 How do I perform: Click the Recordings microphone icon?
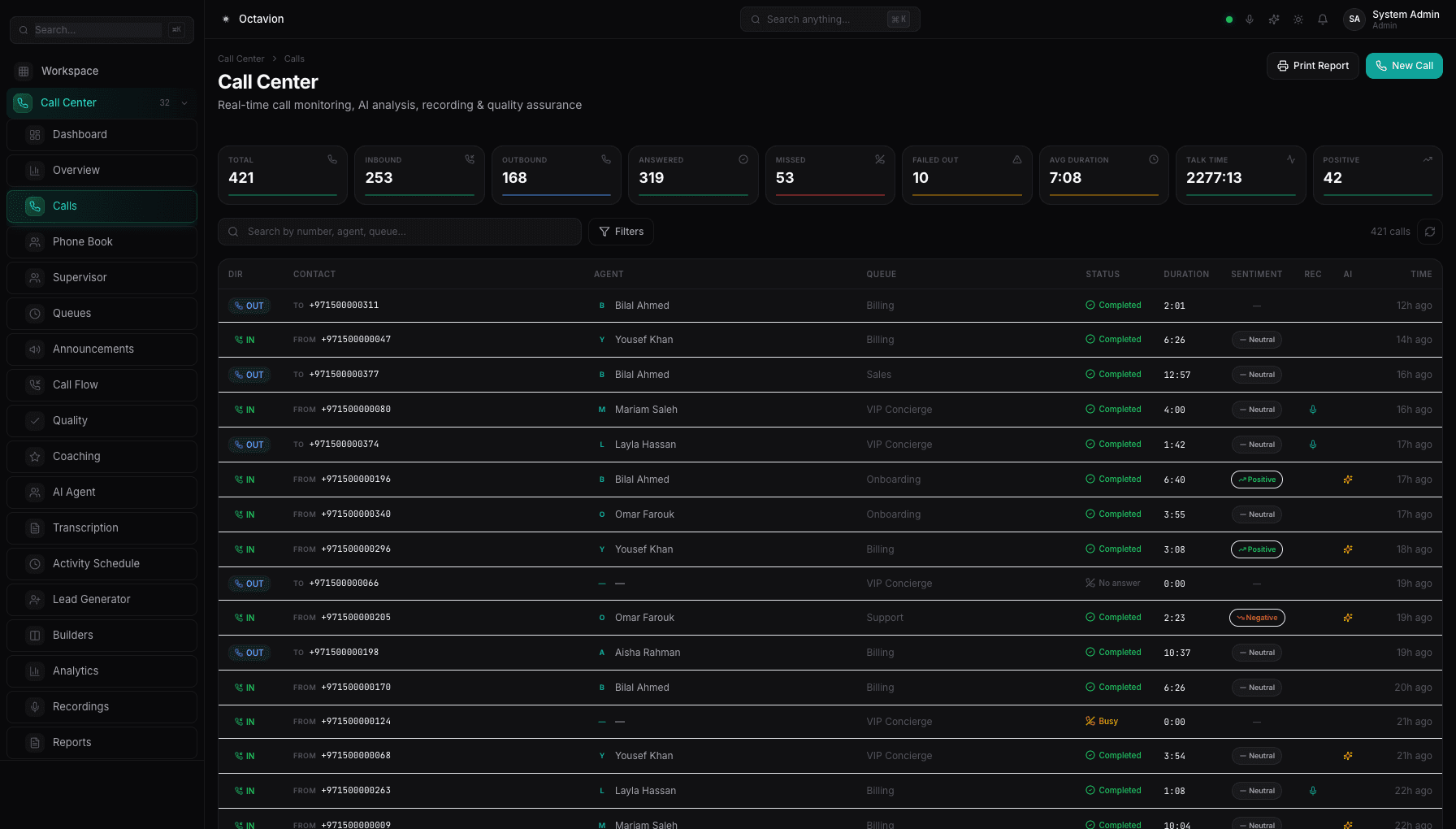pyautogui.click(x=35, y=707)
